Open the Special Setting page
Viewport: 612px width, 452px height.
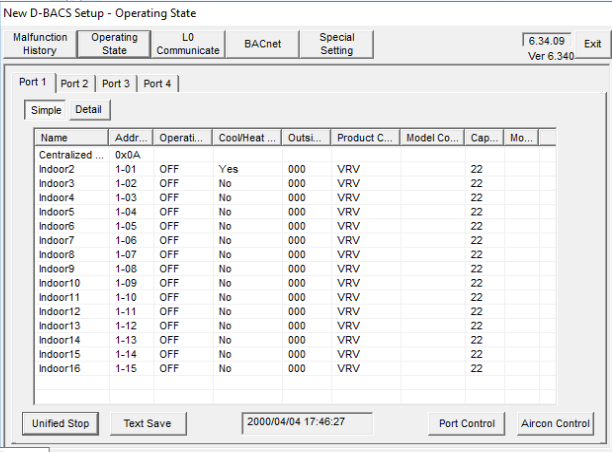coord(337,44)
